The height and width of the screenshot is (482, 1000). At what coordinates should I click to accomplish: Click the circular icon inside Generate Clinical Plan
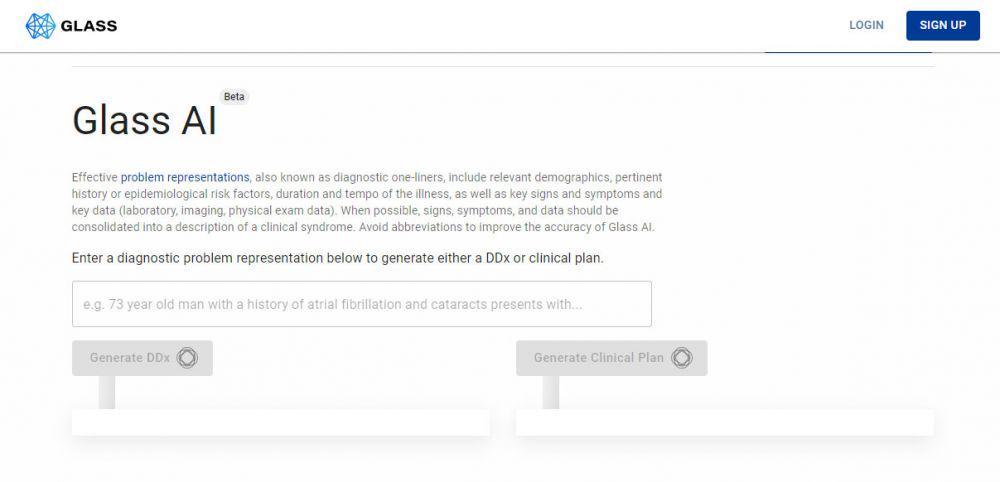coord(682,358)
